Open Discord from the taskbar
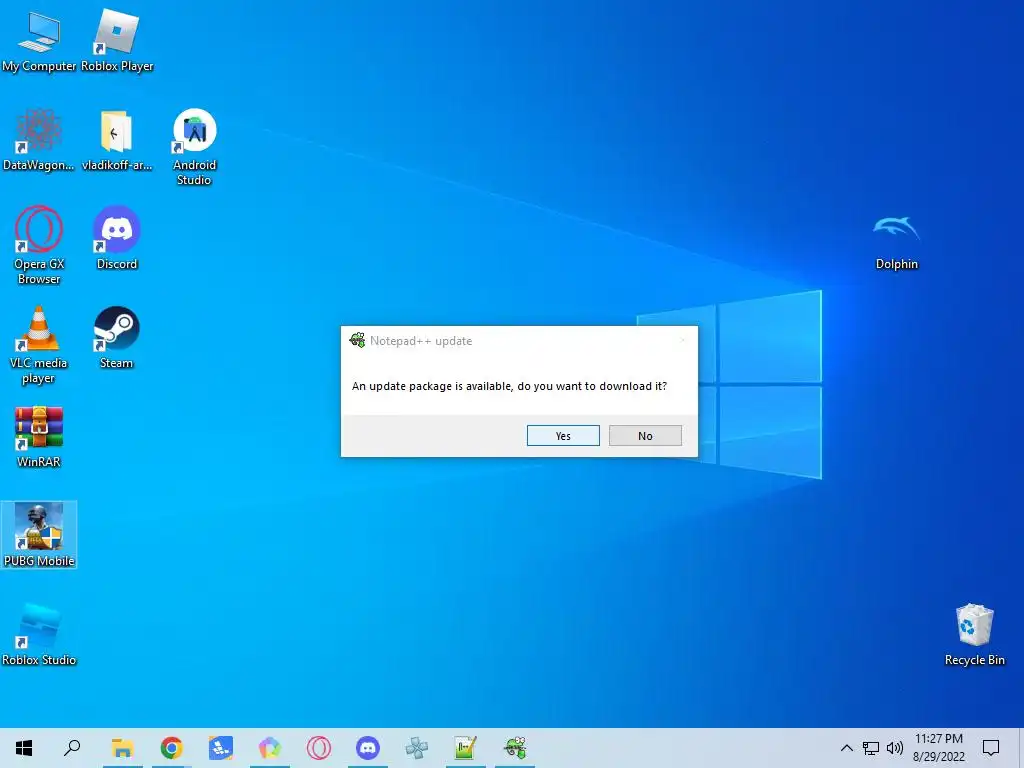 [x=368, y=748]
